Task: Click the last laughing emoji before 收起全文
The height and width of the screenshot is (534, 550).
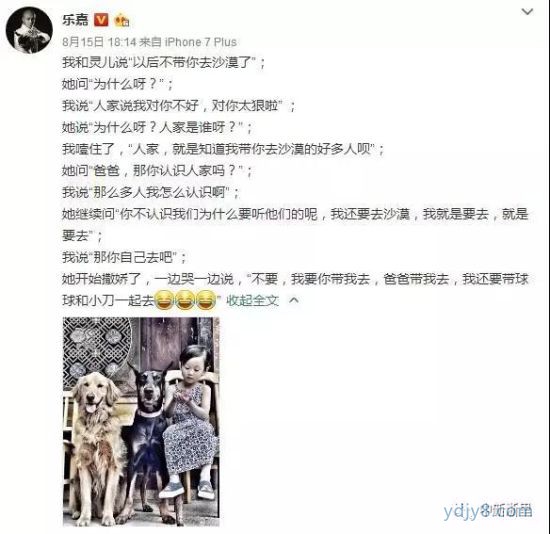Action: pos(206,300)
